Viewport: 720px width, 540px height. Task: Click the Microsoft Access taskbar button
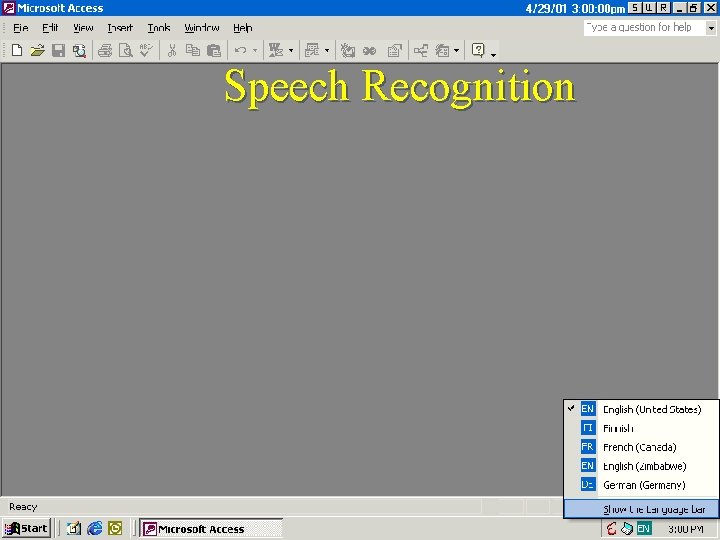click(x=211, y=529)
